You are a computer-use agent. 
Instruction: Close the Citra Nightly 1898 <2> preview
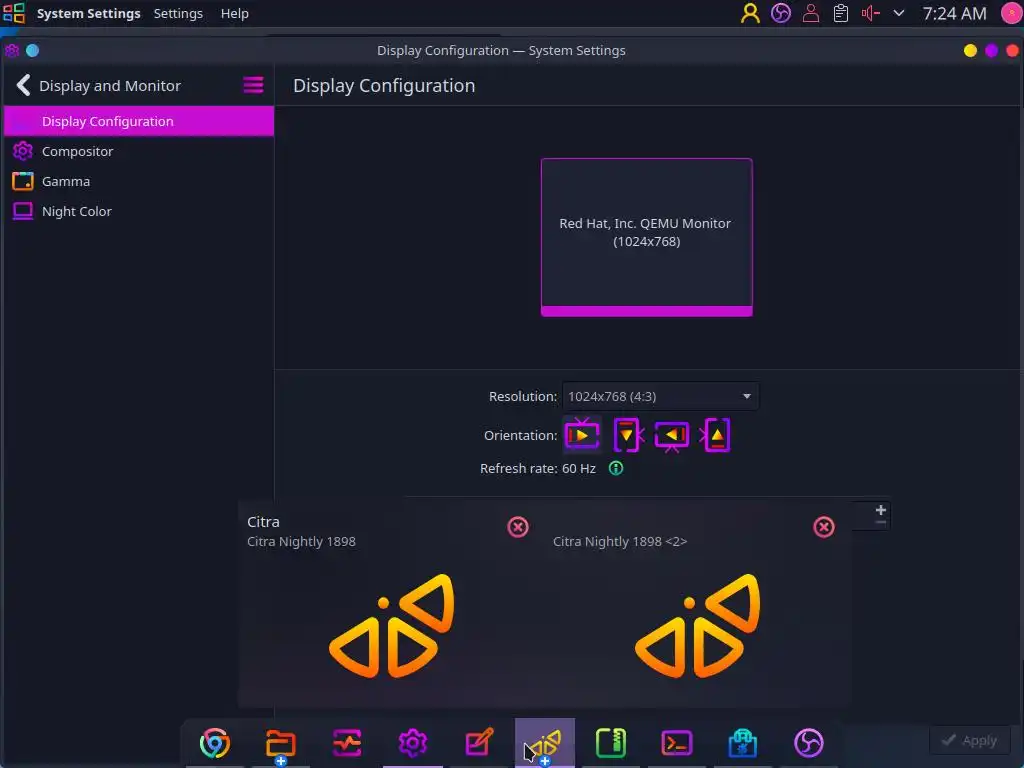(x=824, y=527)
